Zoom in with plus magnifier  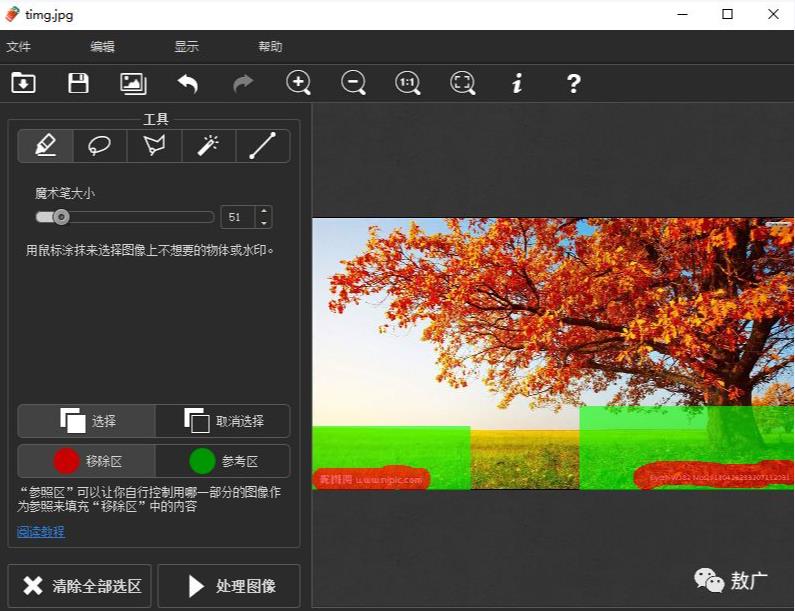click(298, 83)
